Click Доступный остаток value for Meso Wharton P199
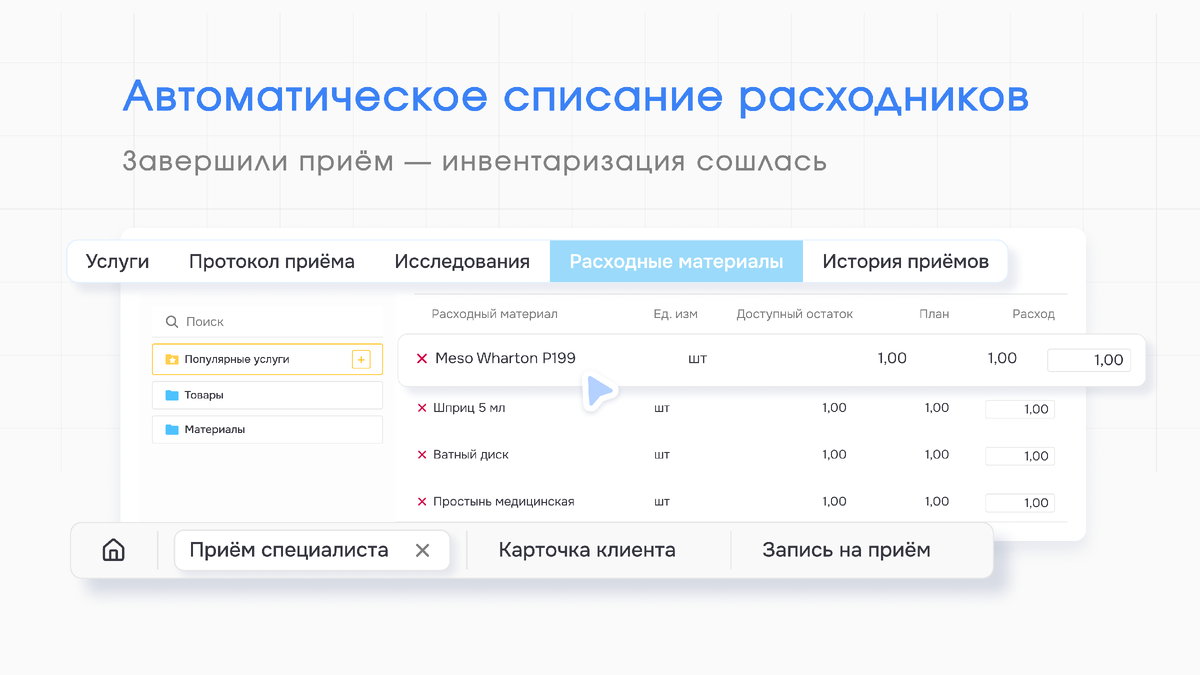The image size is (1200, 675). (892, 358)
